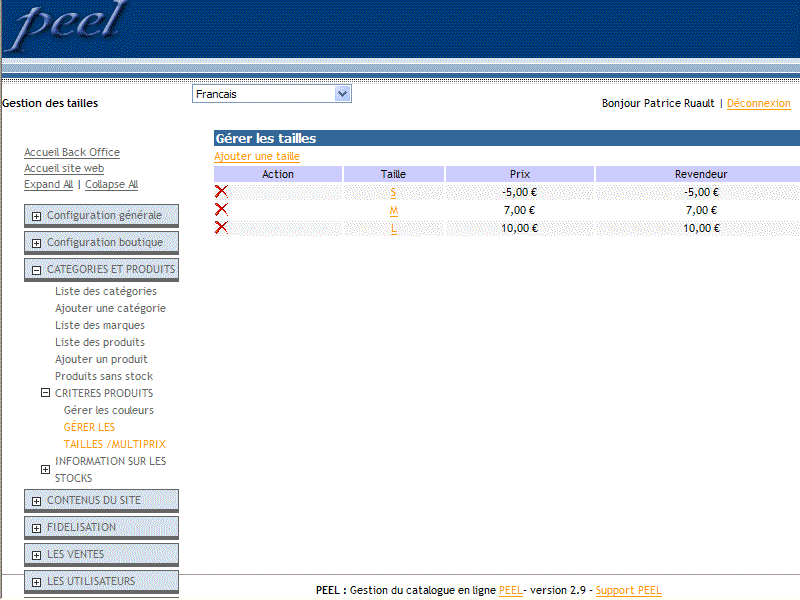
Task: Open Gérer les couleurs menu item
Action: (109, 410)
